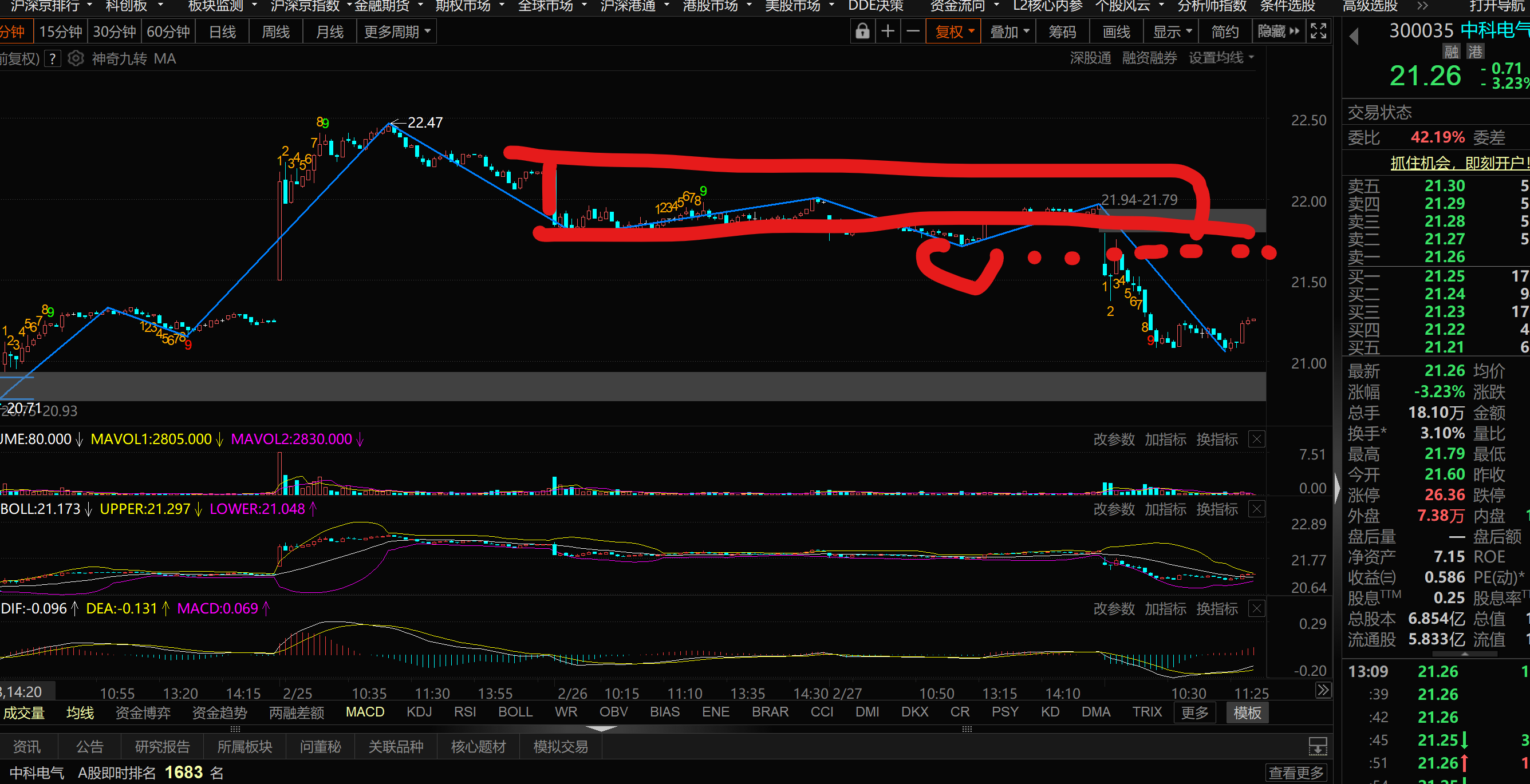The height and width of the screenshot is (784, 1530).
Task: Enter fullscreen chart with expand icon
Action: tap(1319, 31)
